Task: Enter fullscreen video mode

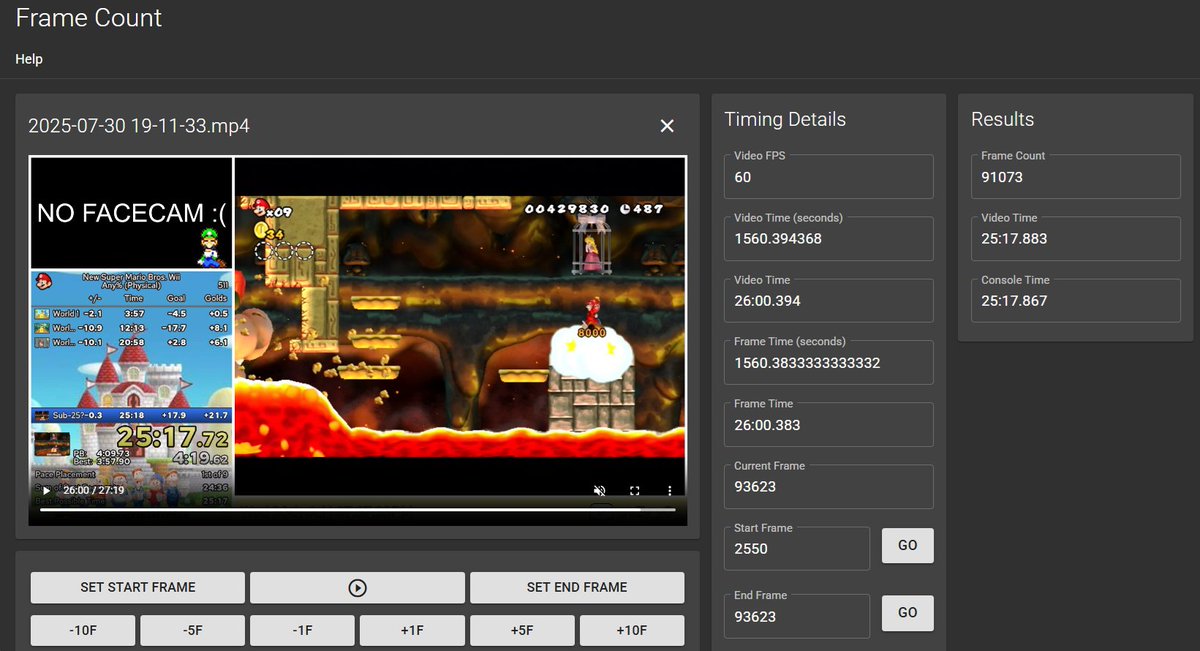Action: coord(634,491)
